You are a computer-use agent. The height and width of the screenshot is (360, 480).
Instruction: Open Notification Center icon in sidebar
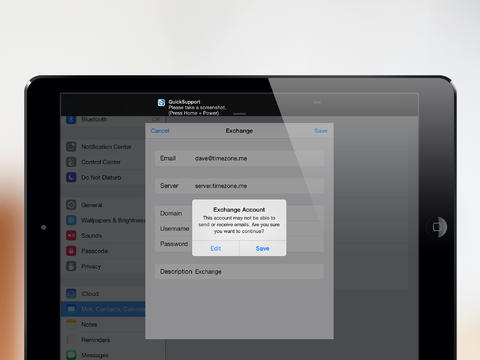pos(71,147)
